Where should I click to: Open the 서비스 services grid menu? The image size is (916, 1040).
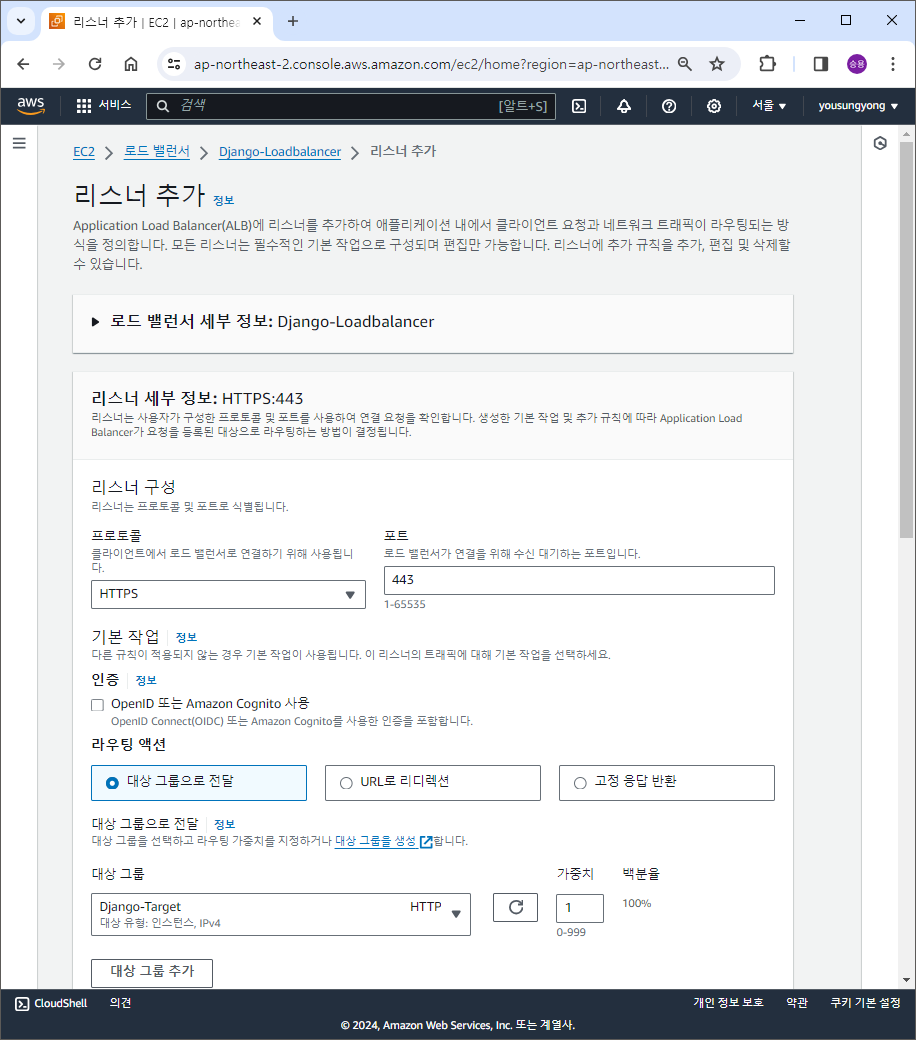[x=103, y=105]
